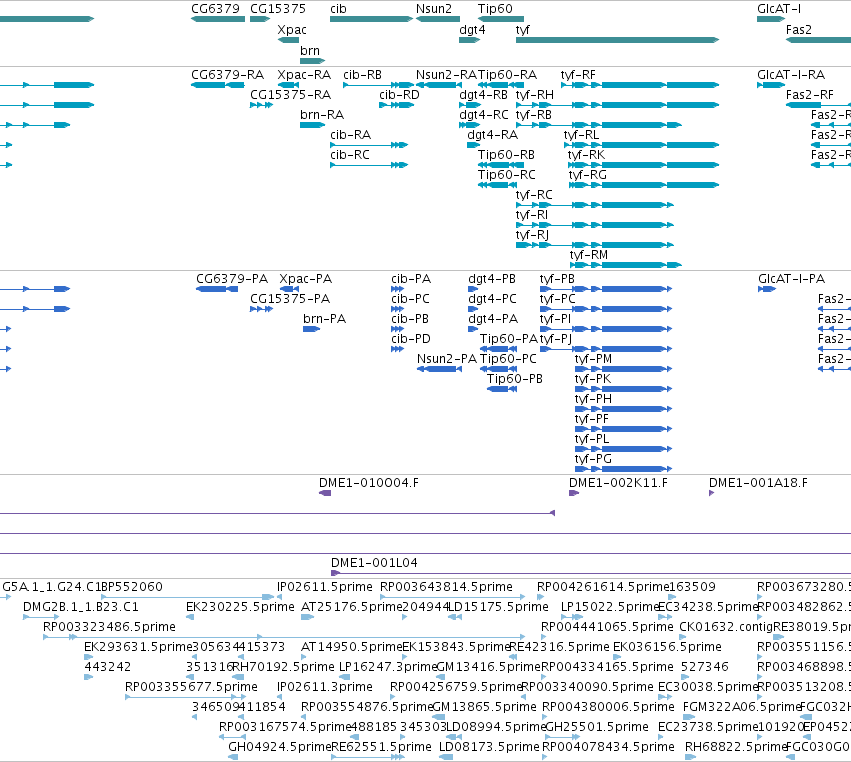The image size is (851, 762).
Task: Click transcript label tyf-RG
Action: pos(588,175)
